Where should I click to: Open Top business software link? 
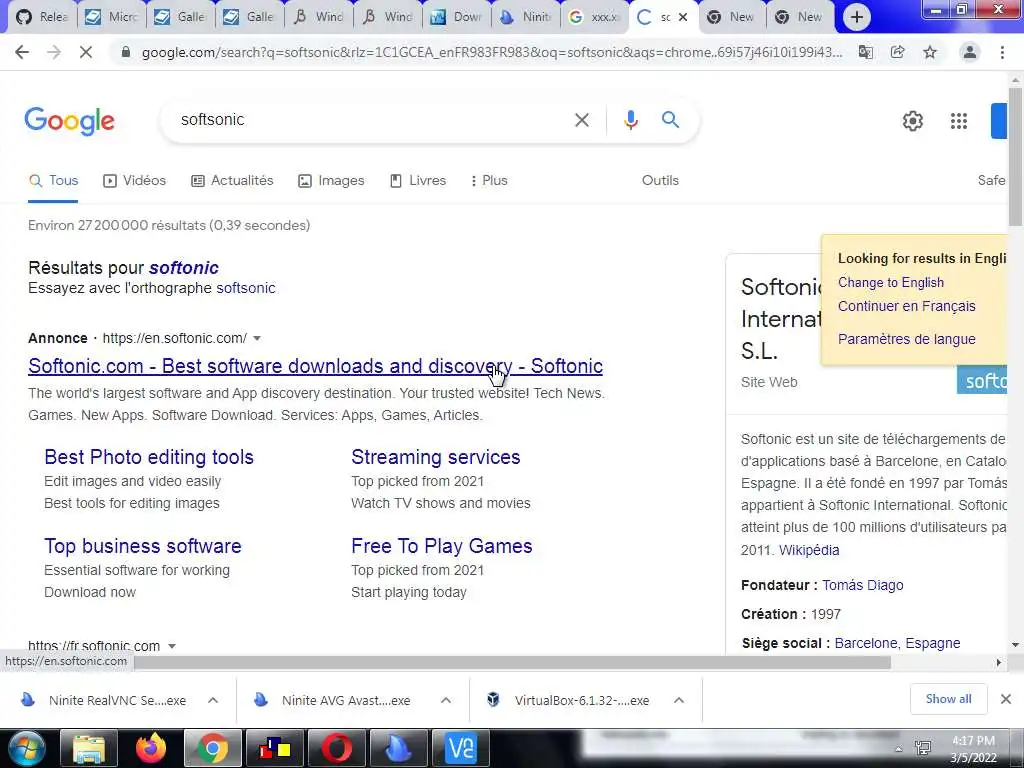point(143,546)
